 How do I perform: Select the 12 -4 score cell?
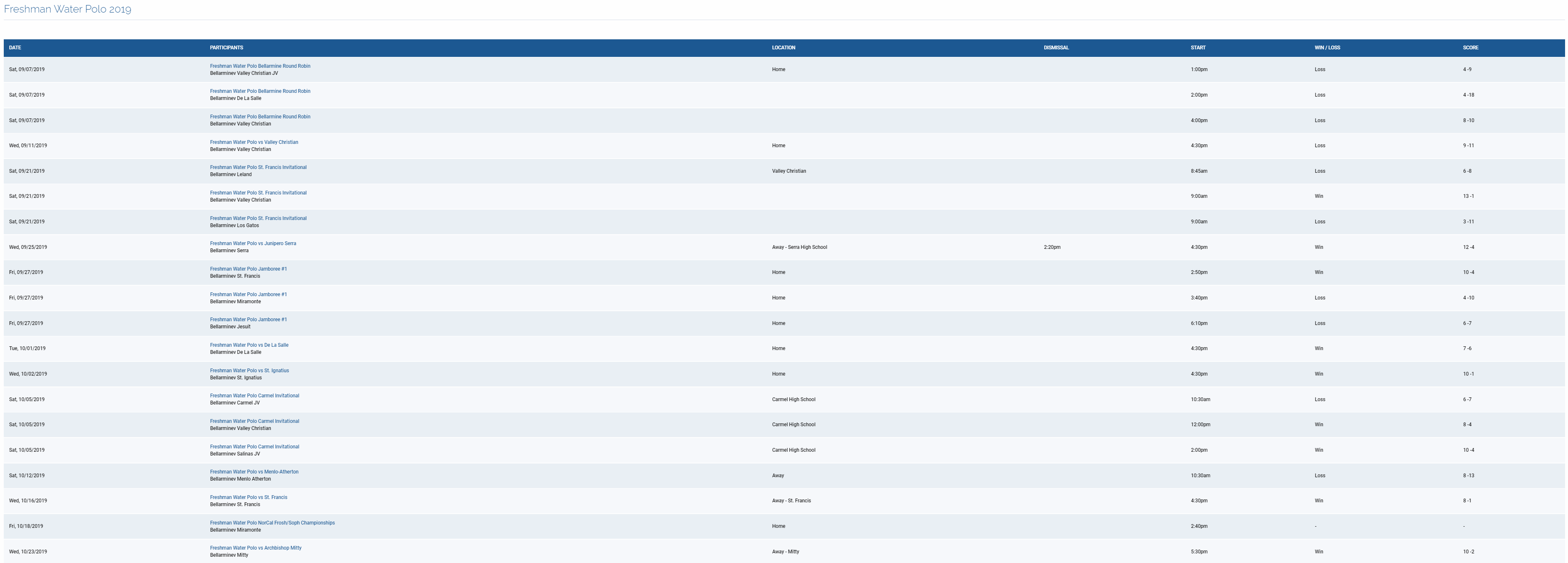(1468, 247)
